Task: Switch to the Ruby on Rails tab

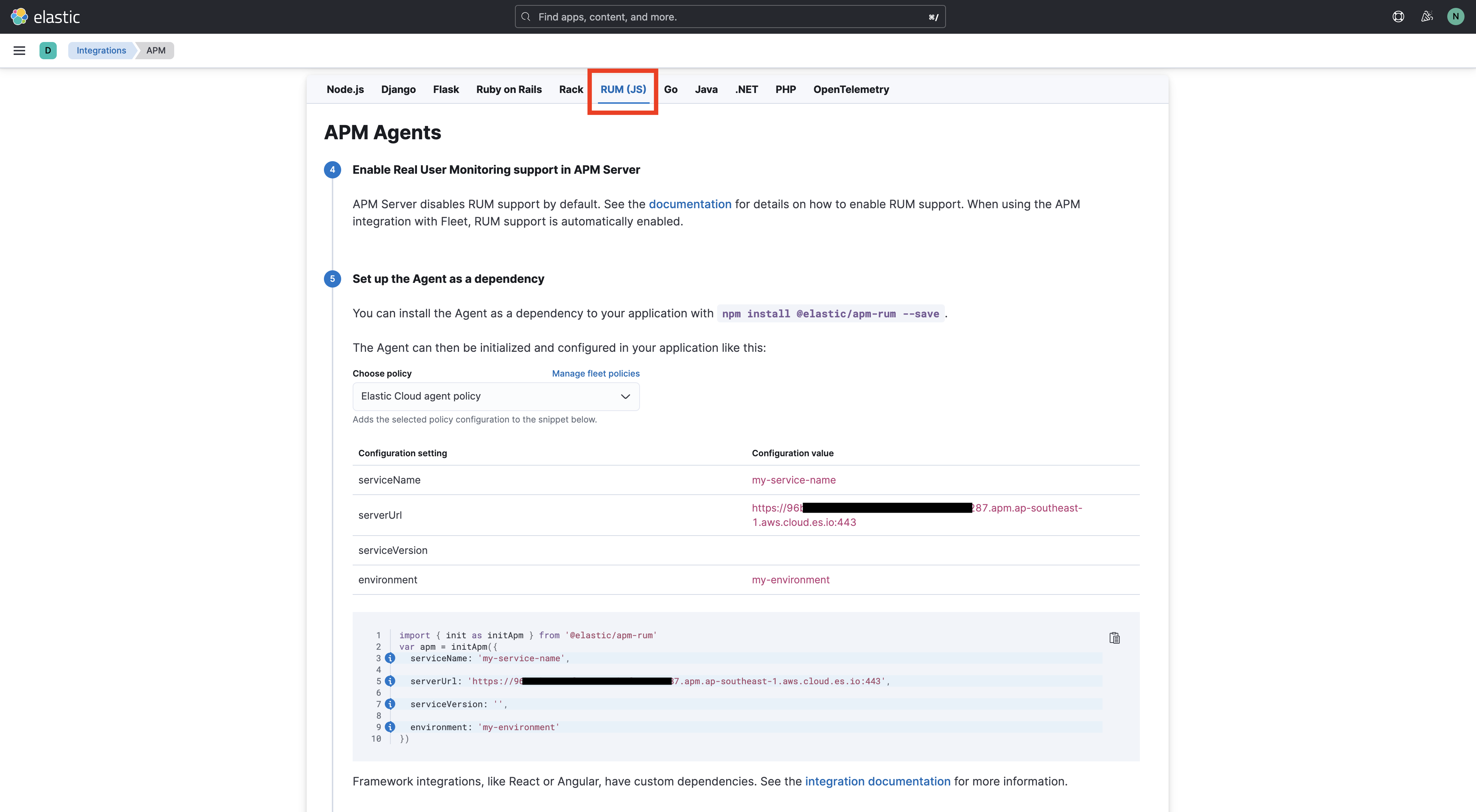Action: [x=509, y=89]
